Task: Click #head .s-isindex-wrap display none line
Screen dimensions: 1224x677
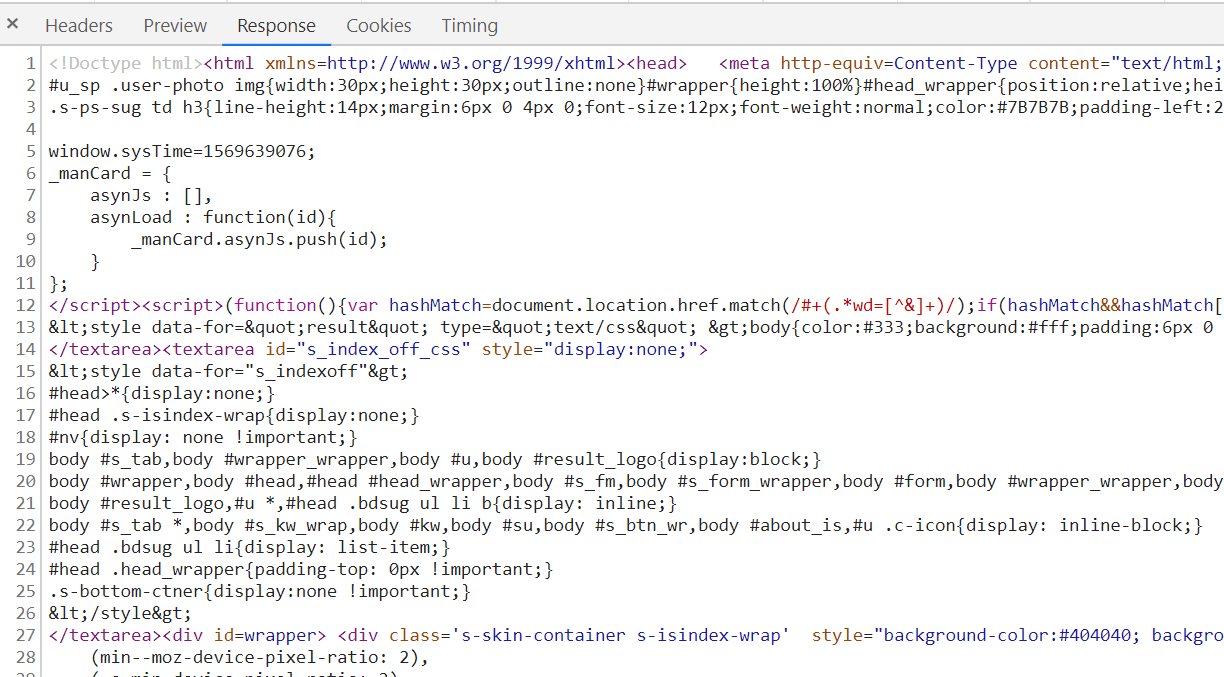Action: [234, 415]
